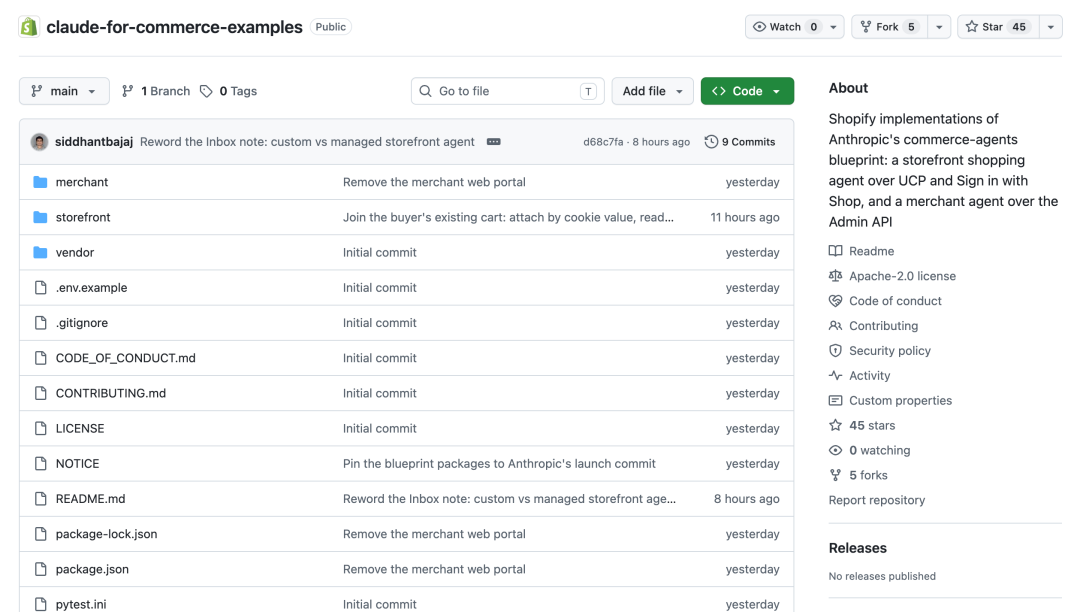
Task: Click the Shopify organization logo icon
Action: point(29,27)
